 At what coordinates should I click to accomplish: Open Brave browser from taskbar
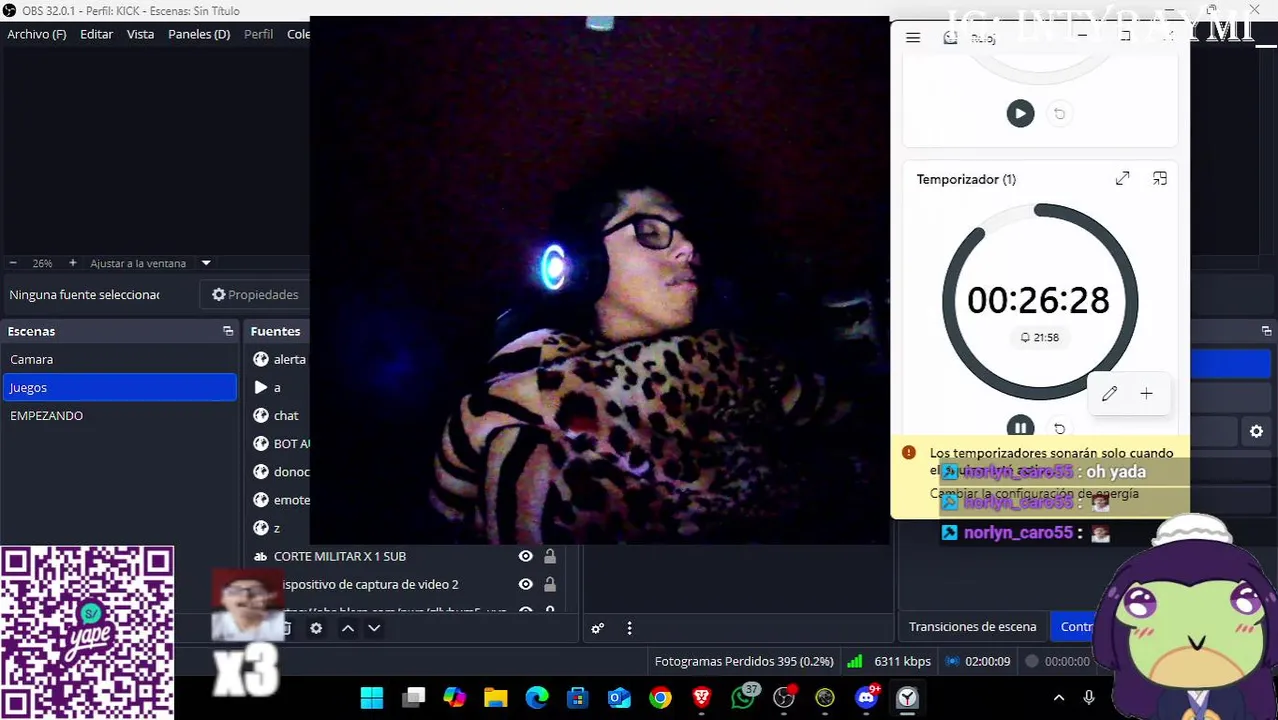(701, 697)
